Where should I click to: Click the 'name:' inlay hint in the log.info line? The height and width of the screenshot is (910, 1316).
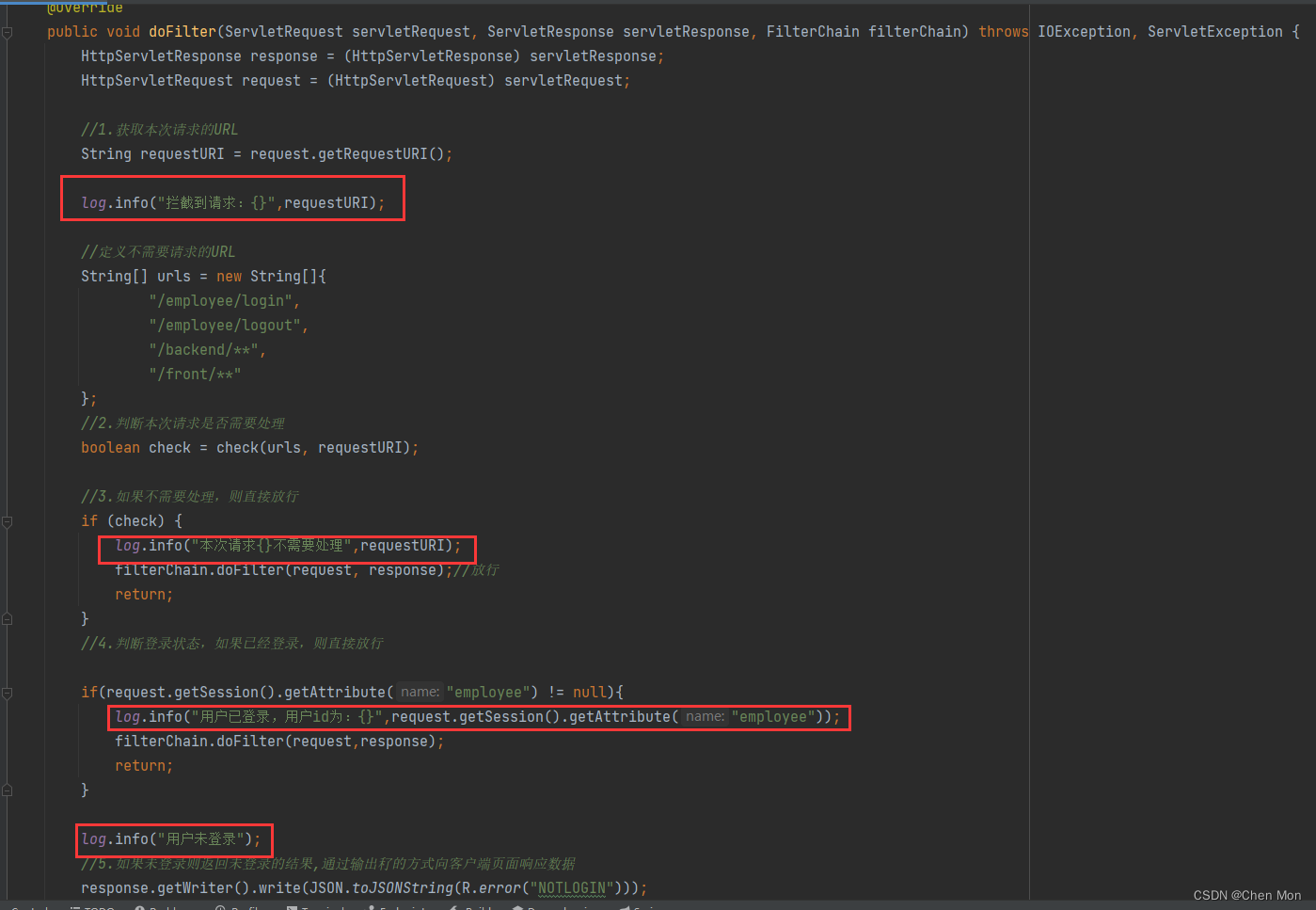[705, 717]
